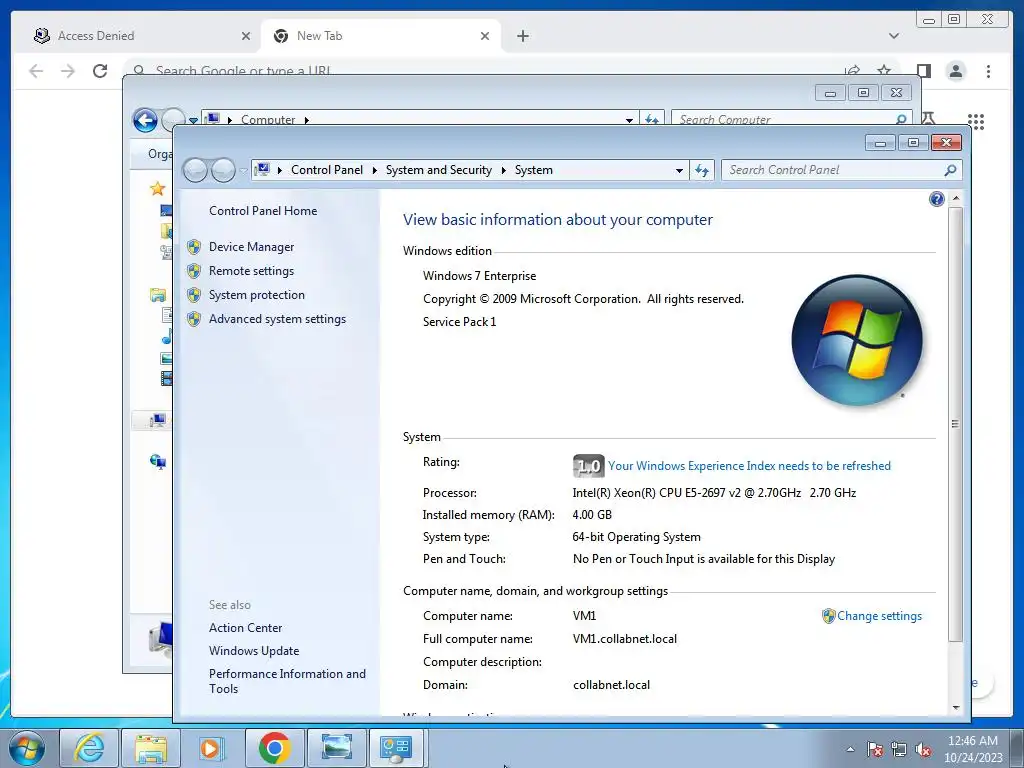The image size is (1024, 768).
Task: Click the refresh button beside System address bar
Action: pos(702,170)
